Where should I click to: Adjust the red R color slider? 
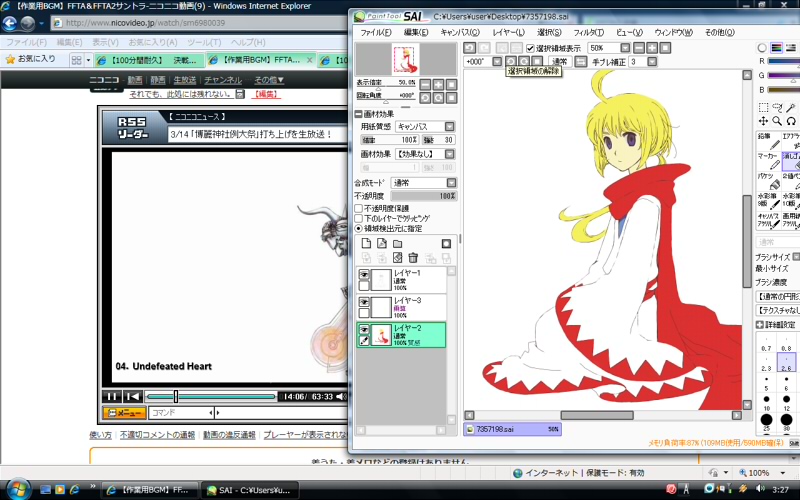coord(784,61)
